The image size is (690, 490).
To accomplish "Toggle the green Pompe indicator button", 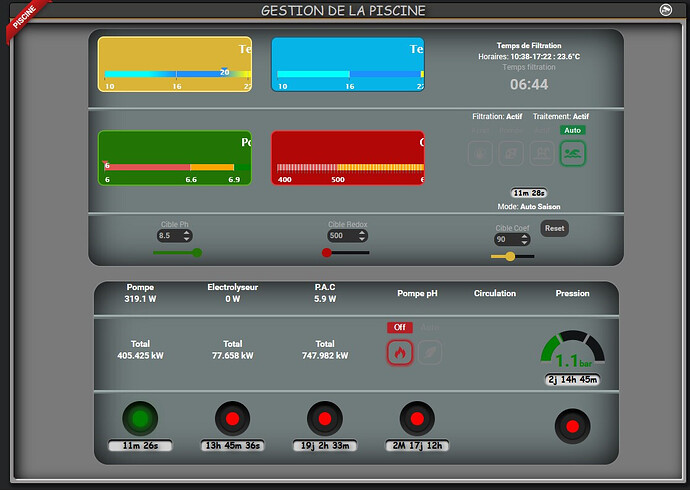I will coord(142,418).
